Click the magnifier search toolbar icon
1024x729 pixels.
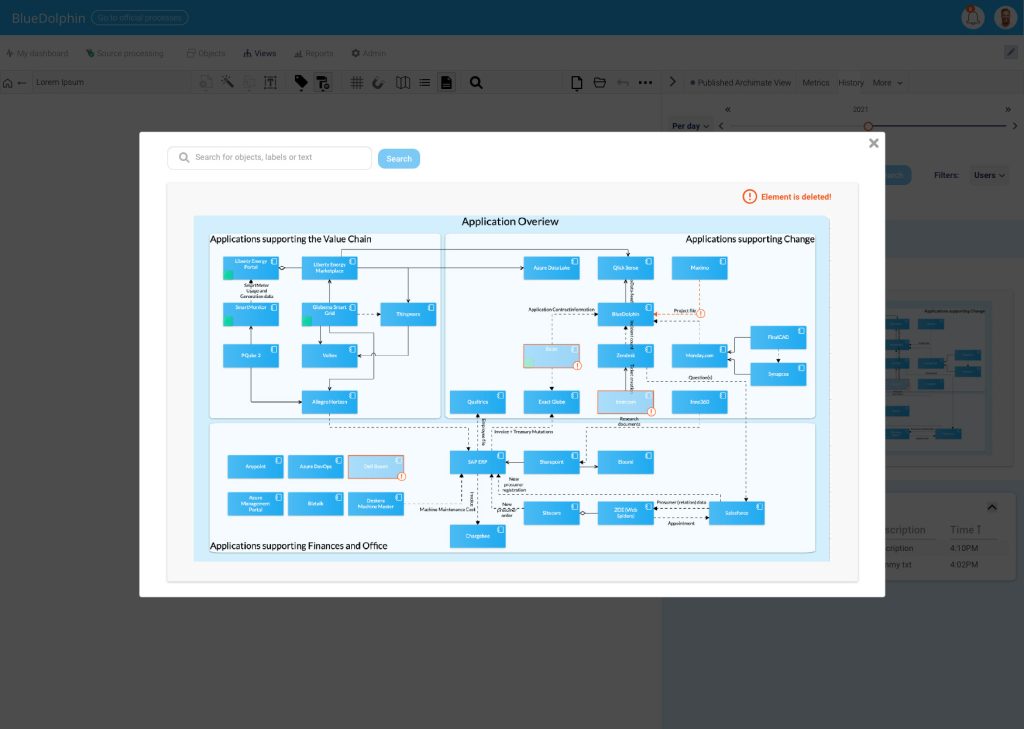coord(476,83)
